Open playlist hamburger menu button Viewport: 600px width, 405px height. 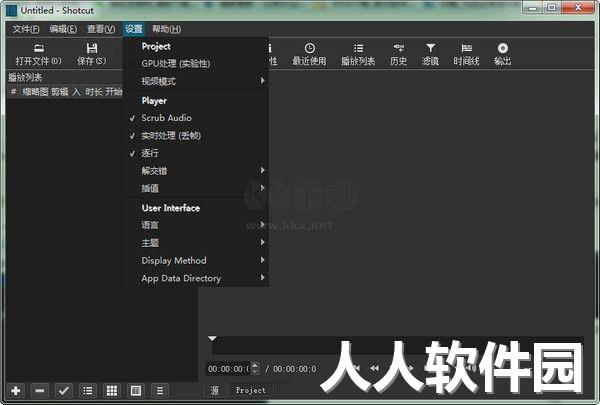[x=160, y=391]
